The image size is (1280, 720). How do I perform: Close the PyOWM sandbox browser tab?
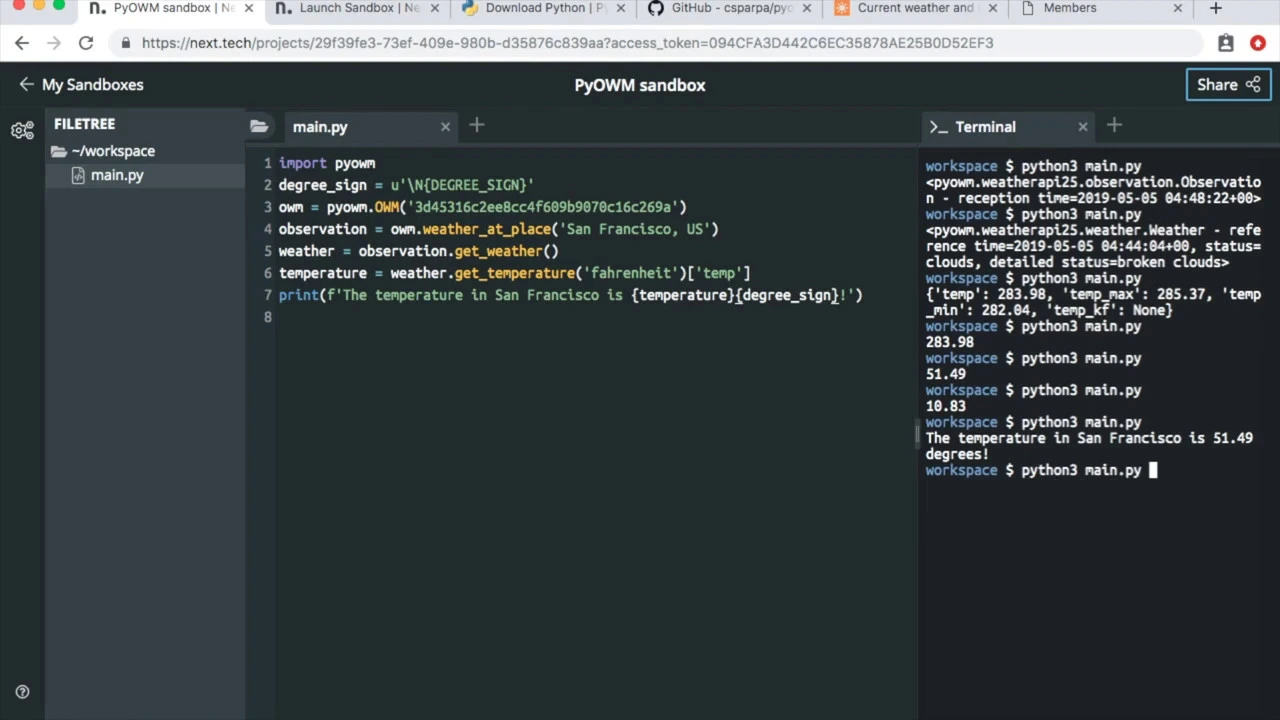[x=249, y=8]
